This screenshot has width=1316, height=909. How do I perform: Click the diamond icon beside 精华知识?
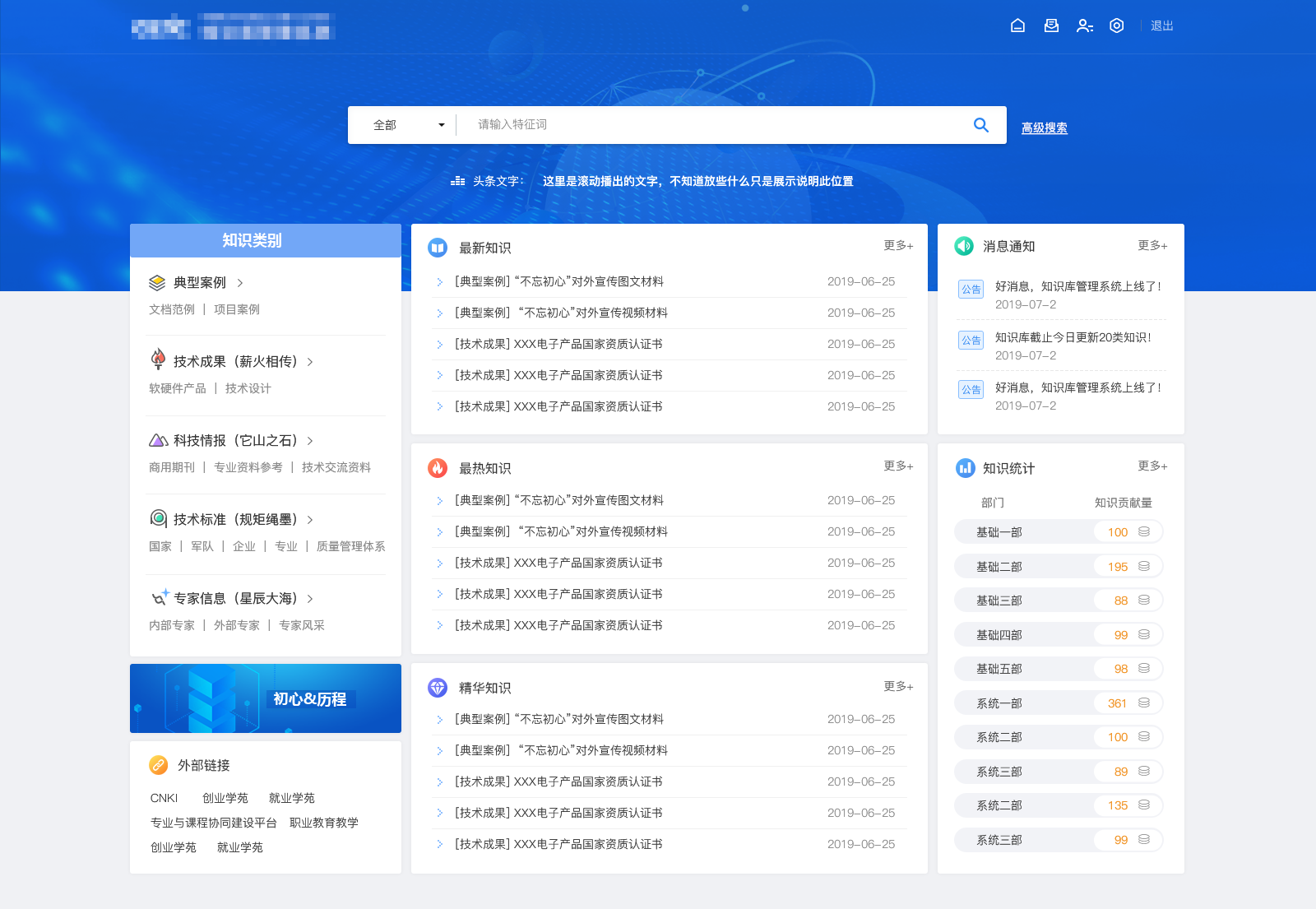[438, 688]
